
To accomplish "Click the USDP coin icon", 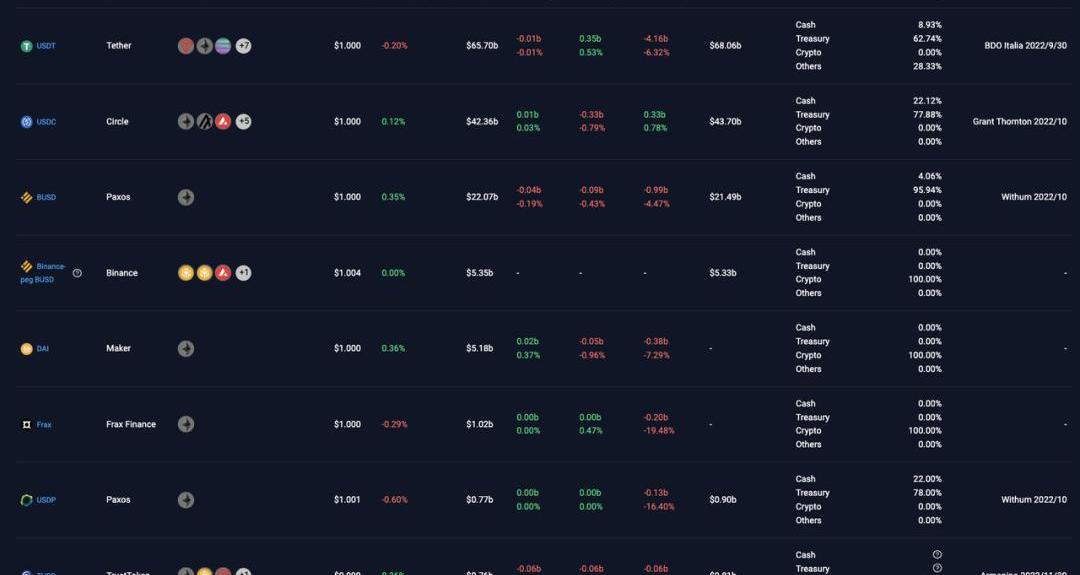I will pos(27,500).
